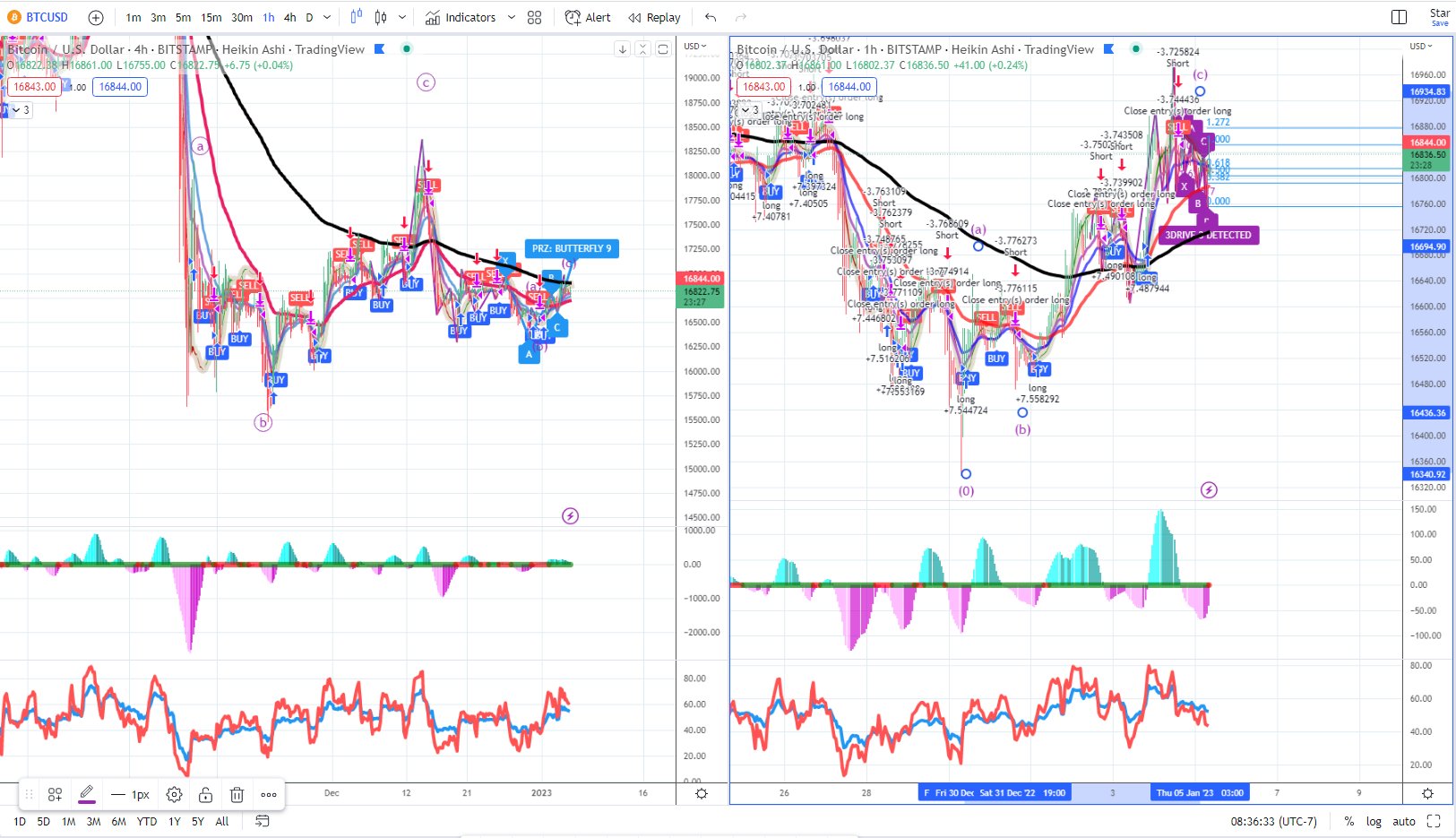Open drawing templates icon in floating toolbar
This screenshot has height=838, width=1456.
coord(55,794)
